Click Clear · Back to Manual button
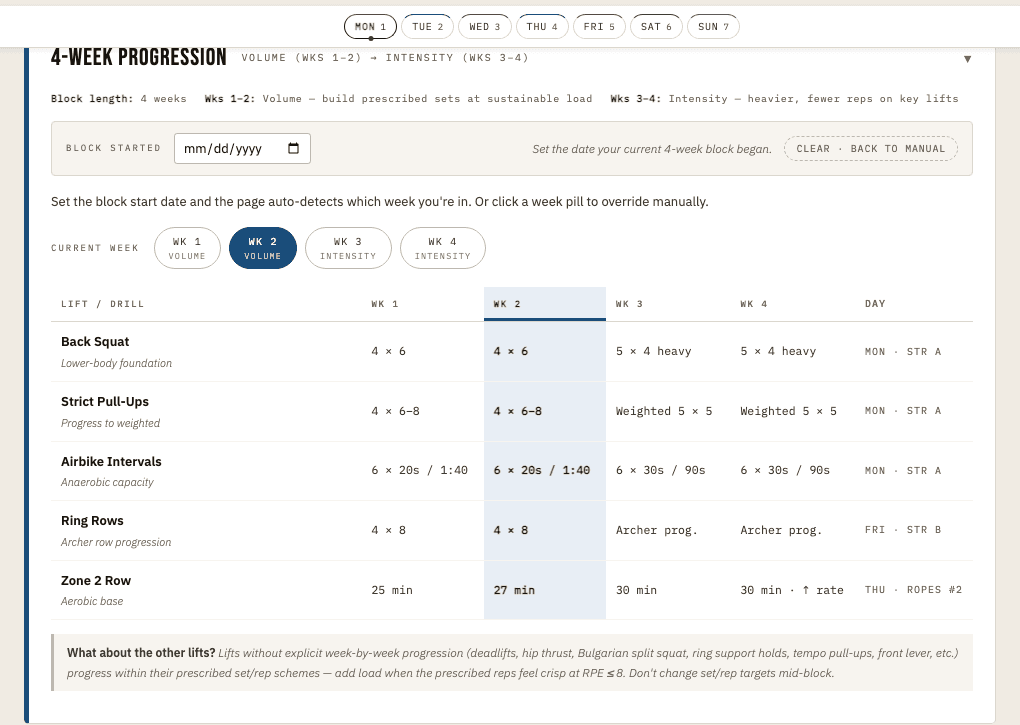The height and width of the screenshot is (725, 1020). coord(870,148)
